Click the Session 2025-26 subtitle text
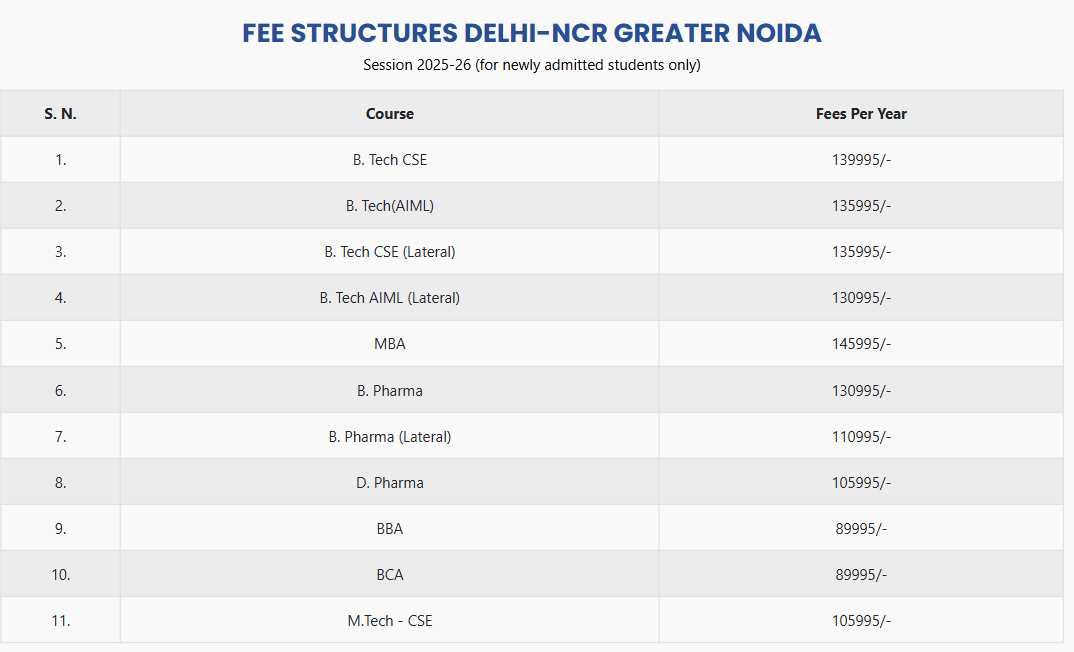 531,65
